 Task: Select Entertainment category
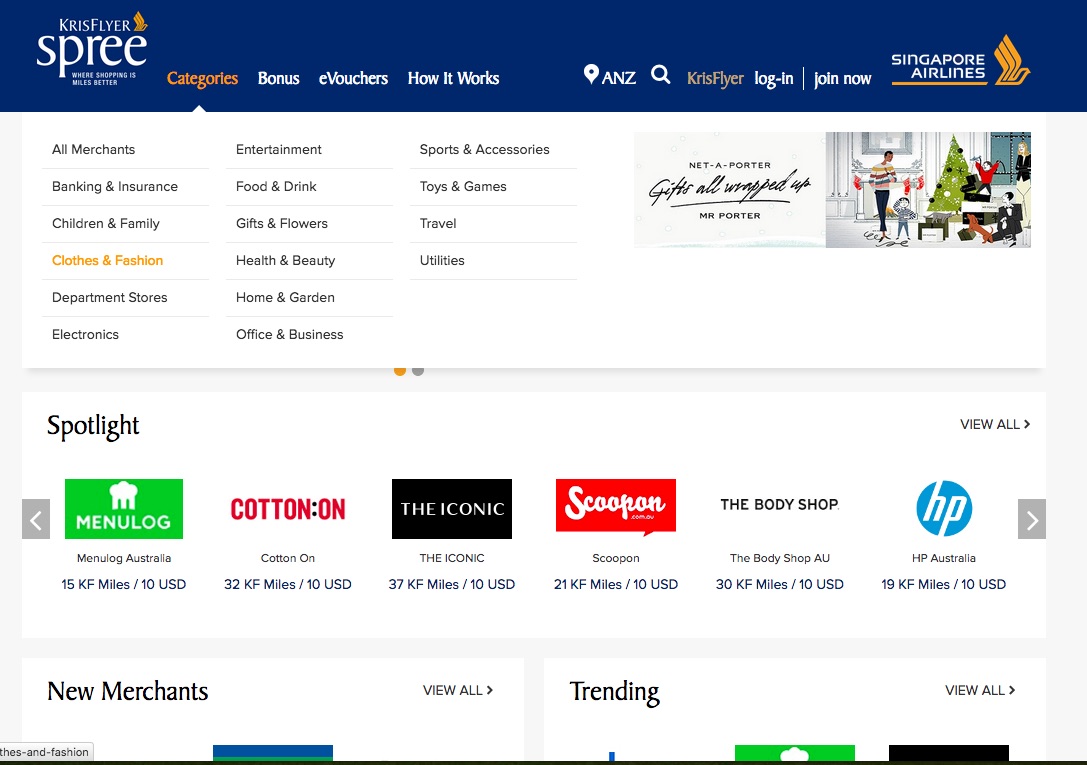279,150
